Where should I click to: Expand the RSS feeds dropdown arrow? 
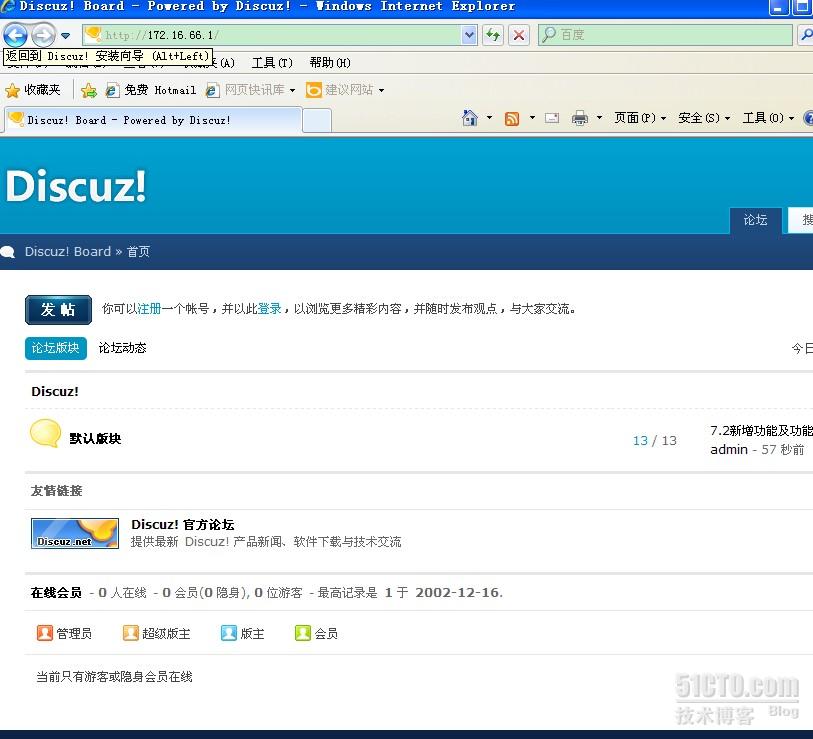532,118
